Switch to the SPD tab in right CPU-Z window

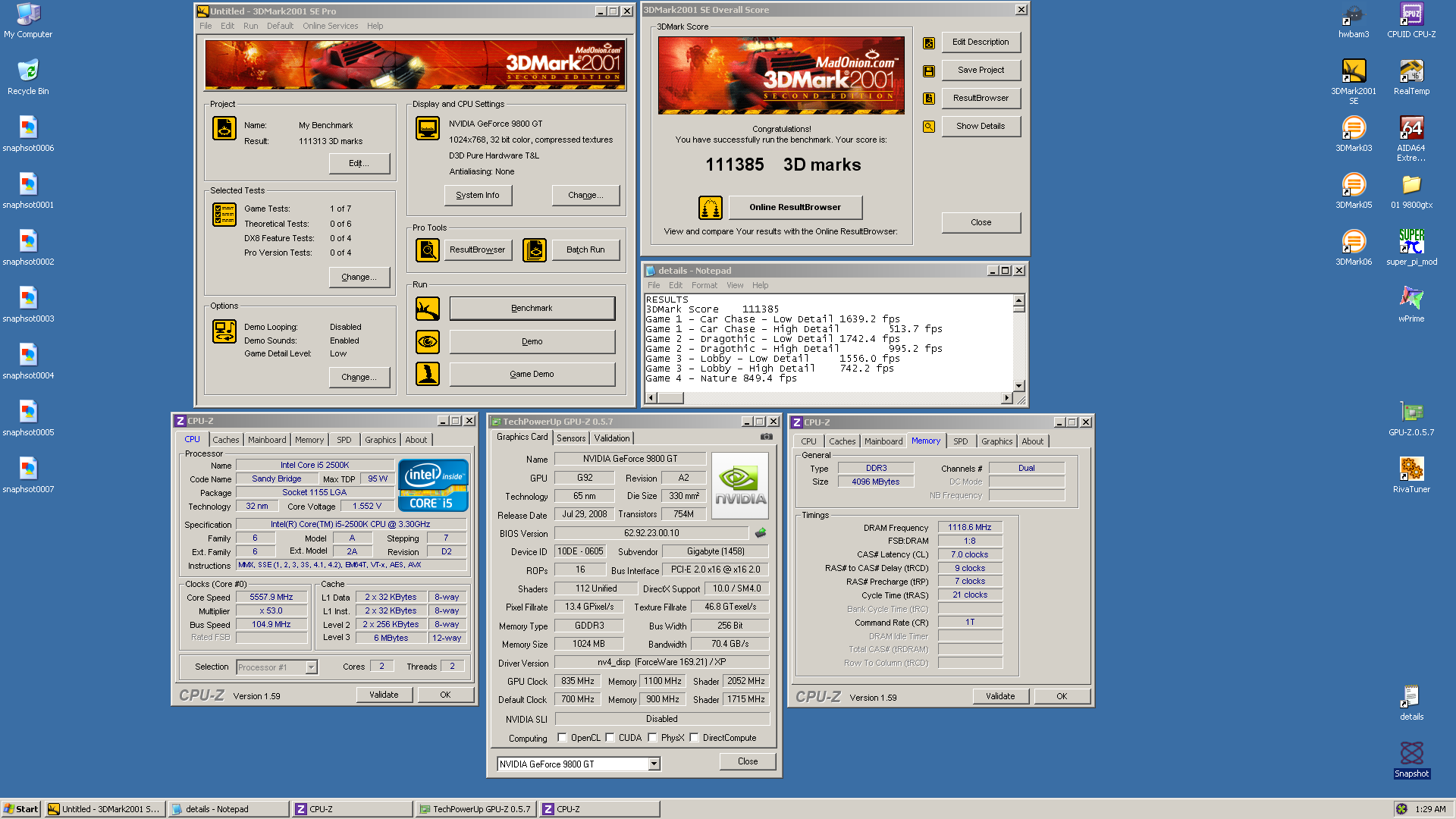[x=961, y=441]
